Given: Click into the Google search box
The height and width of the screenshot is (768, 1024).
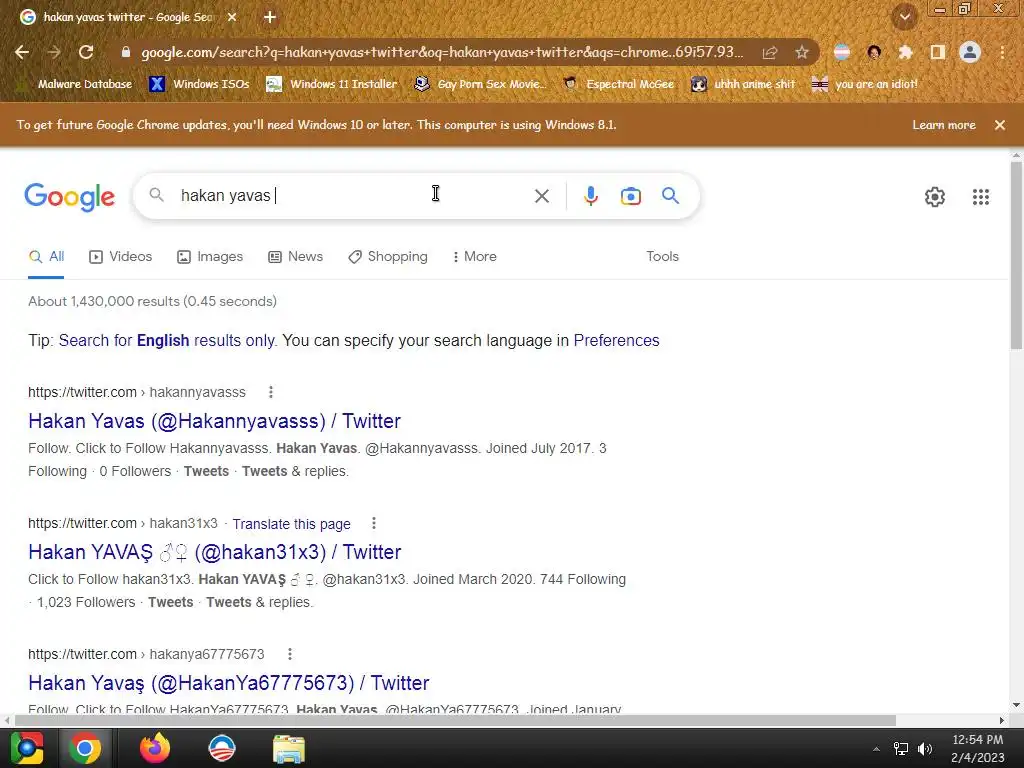Looking at the screenshot, I should pos(353,195).
